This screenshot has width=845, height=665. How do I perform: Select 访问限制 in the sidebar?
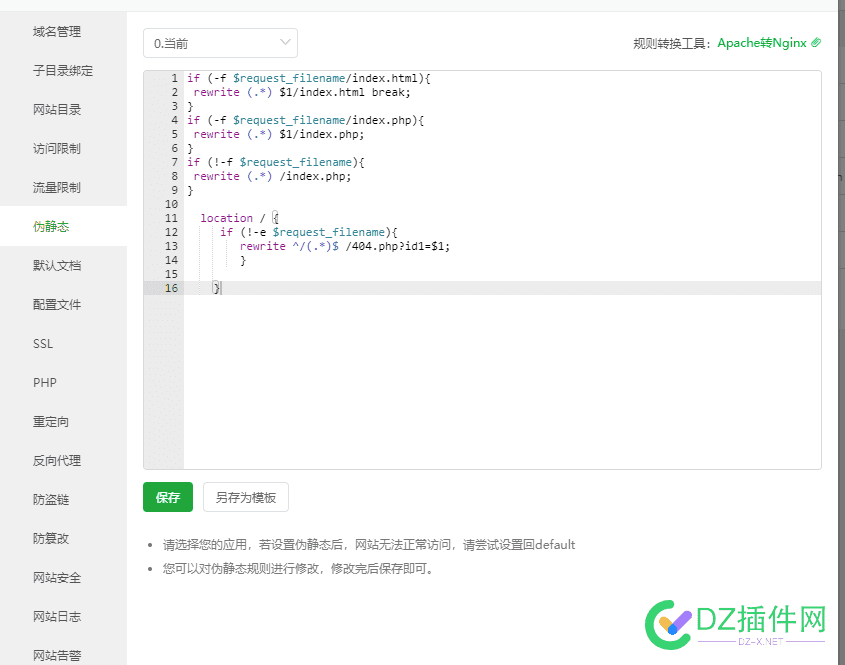pos(57,149)
